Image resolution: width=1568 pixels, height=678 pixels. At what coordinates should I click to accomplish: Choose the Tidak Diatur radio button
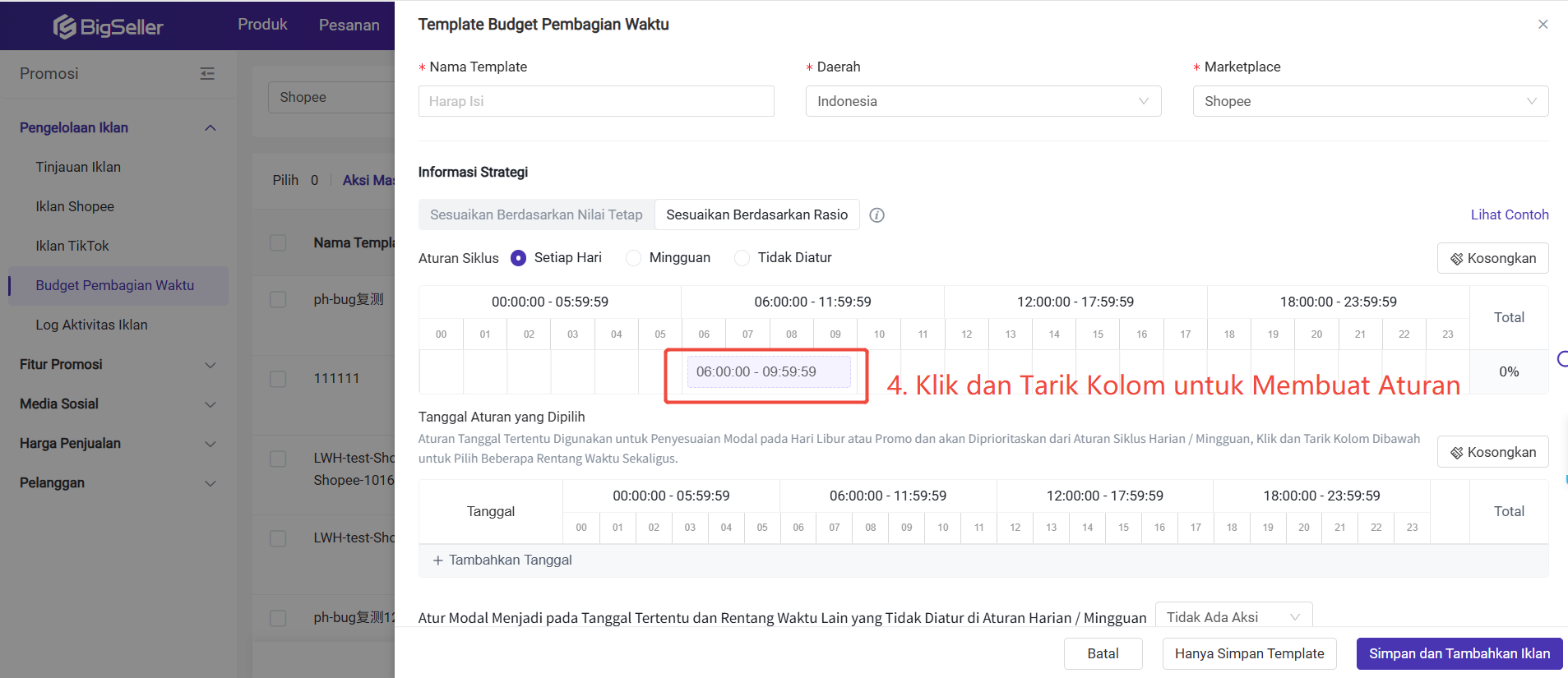pyautogui.click(x=742, y=258)
